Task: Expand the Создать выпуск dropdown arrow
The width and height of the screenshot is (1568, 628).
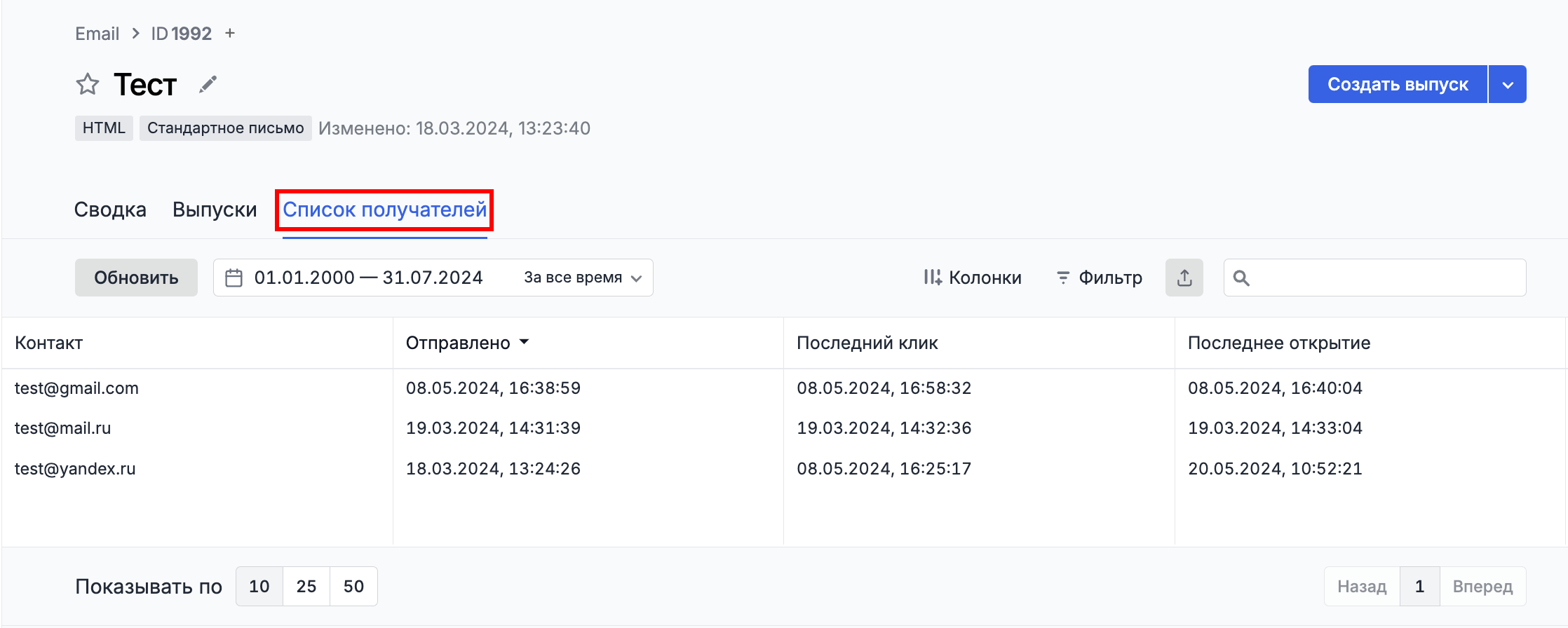Action: point(1508,85)
